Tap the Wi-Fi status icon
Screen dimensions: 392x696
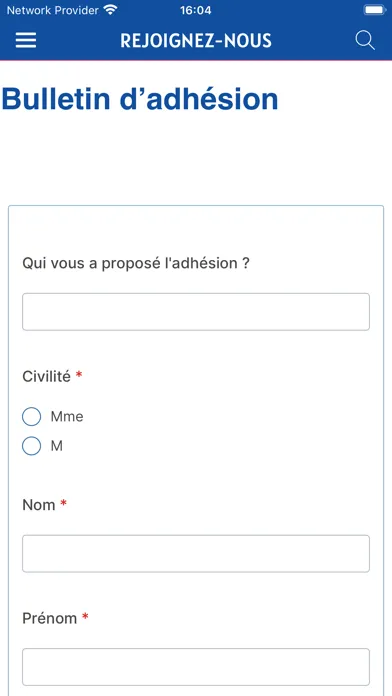coord(110,10)
